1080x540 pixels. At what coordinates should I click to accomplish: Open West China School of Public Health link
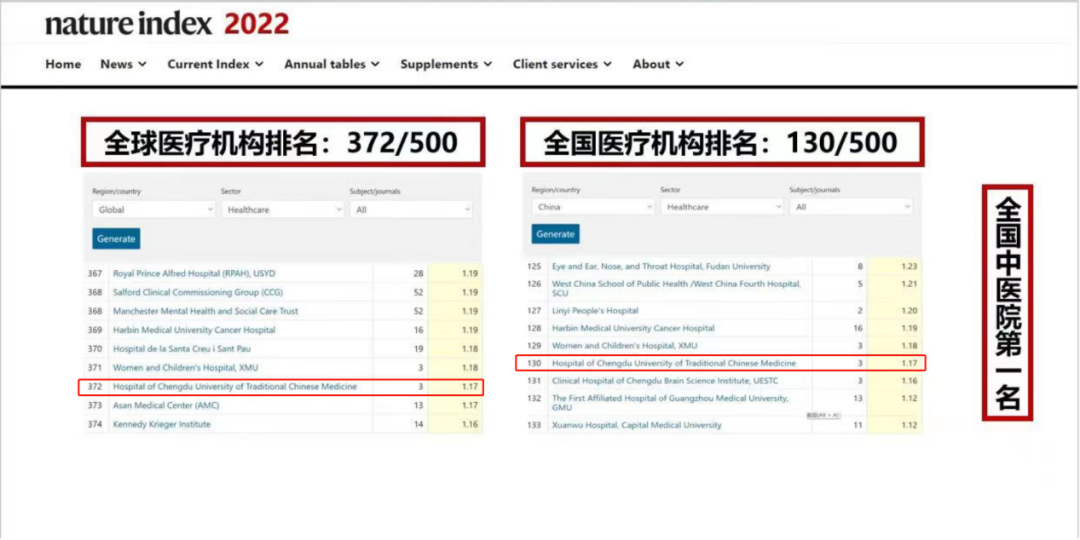click(x=676, y=288)
